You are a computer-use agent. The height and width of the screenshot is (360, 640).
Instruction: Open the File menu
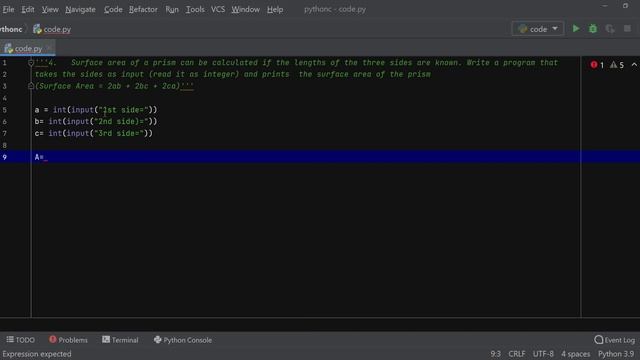(8, 9)
